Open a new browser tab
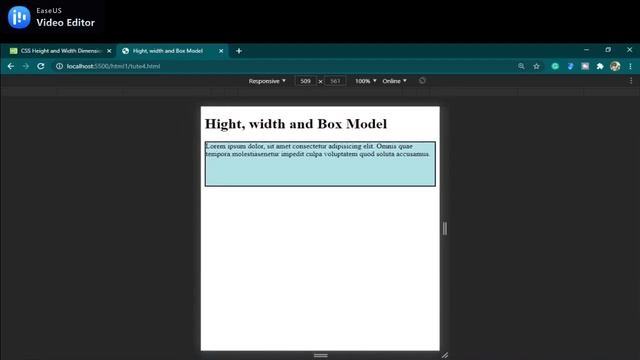640x360 pixels. 239,51
